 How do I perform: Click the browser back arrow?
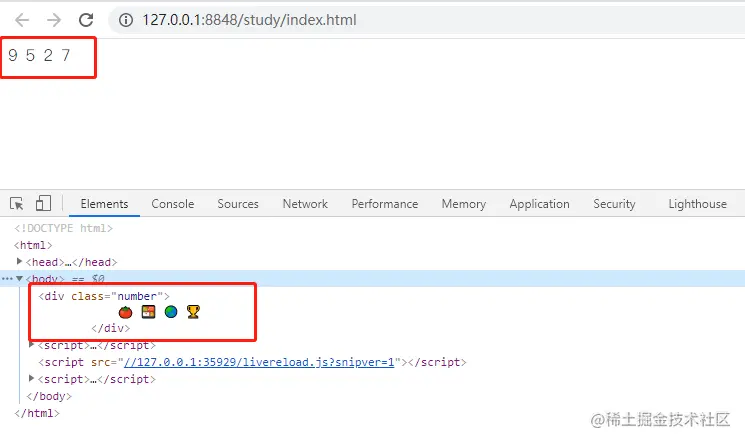tap(22, 20)
